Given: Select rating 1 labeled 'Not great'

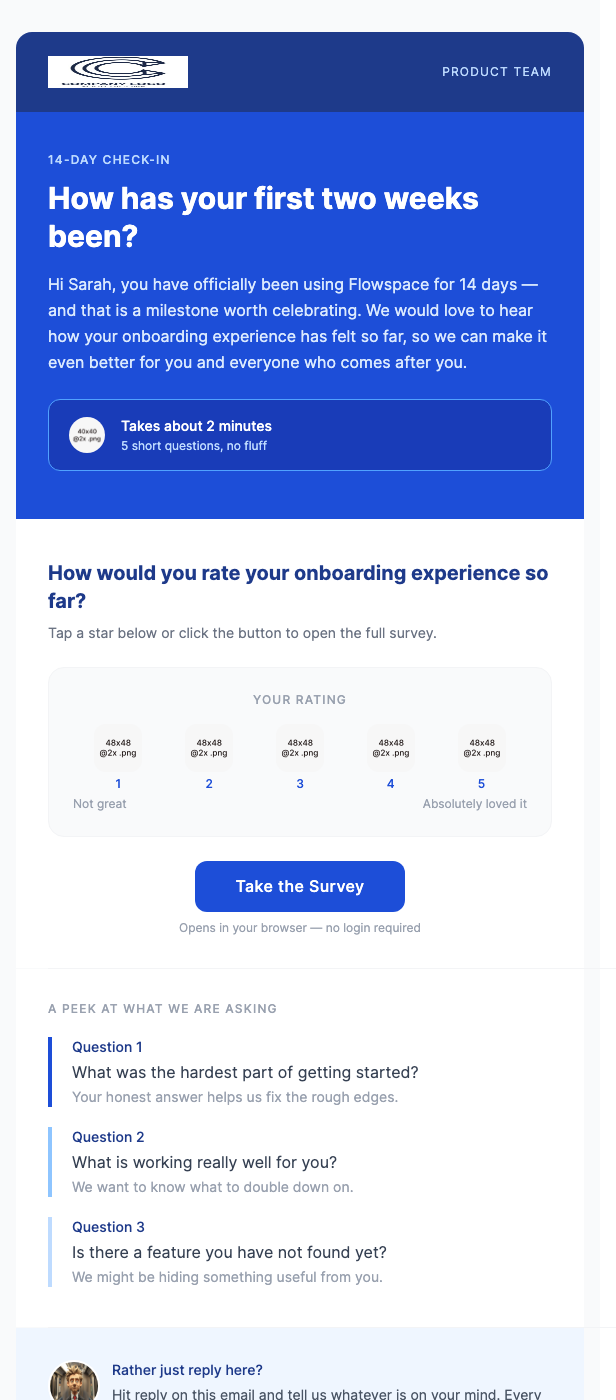Looking at the screenshot, I should [x=118, y=784].
